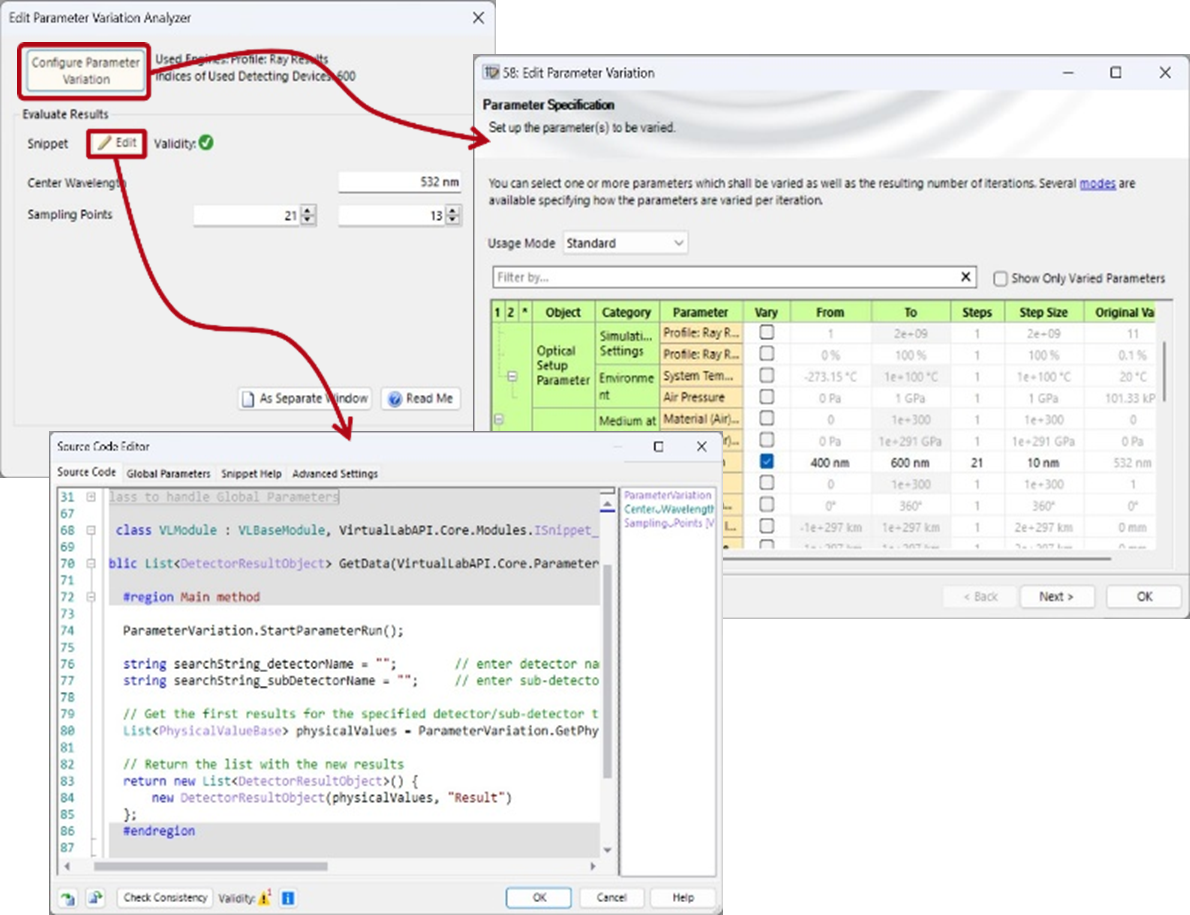This screenshot has height=915, width=1190.
Task: Open the Global Parameters tab
Action: pos(168,473)
